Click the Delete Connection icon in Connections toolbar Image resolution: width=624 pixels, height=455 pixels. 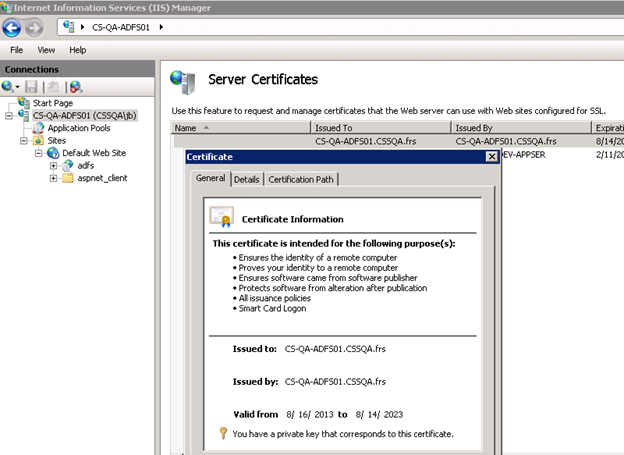76,87
